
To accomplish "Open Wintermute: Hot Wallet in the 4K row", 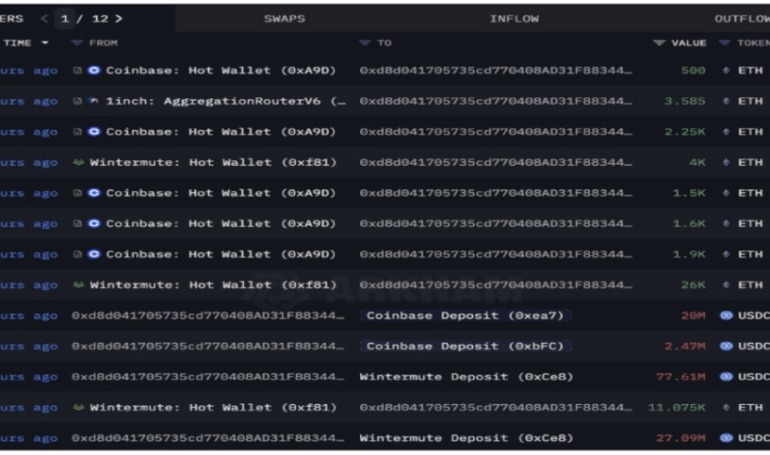I will pos(213,162).
